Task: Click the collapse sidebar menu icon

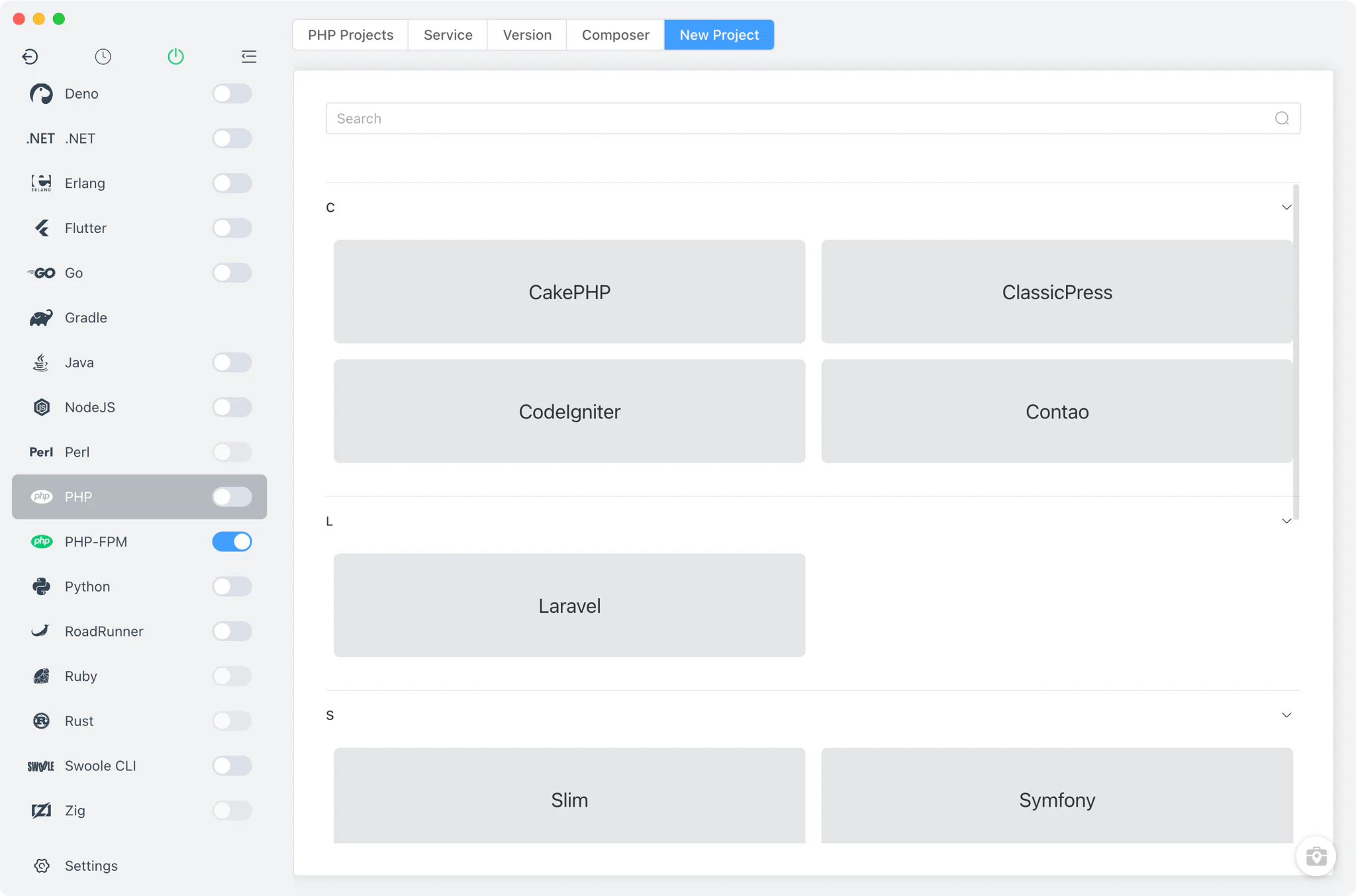Action: coord(249,57)
